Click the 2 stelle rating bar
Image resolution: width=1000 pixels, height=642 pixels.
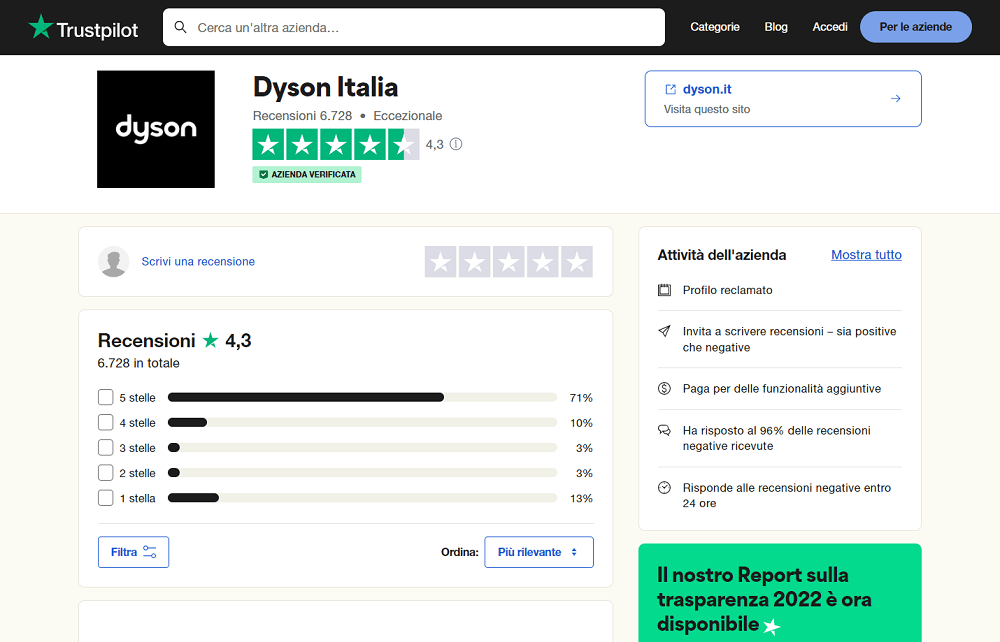point(362,472)
